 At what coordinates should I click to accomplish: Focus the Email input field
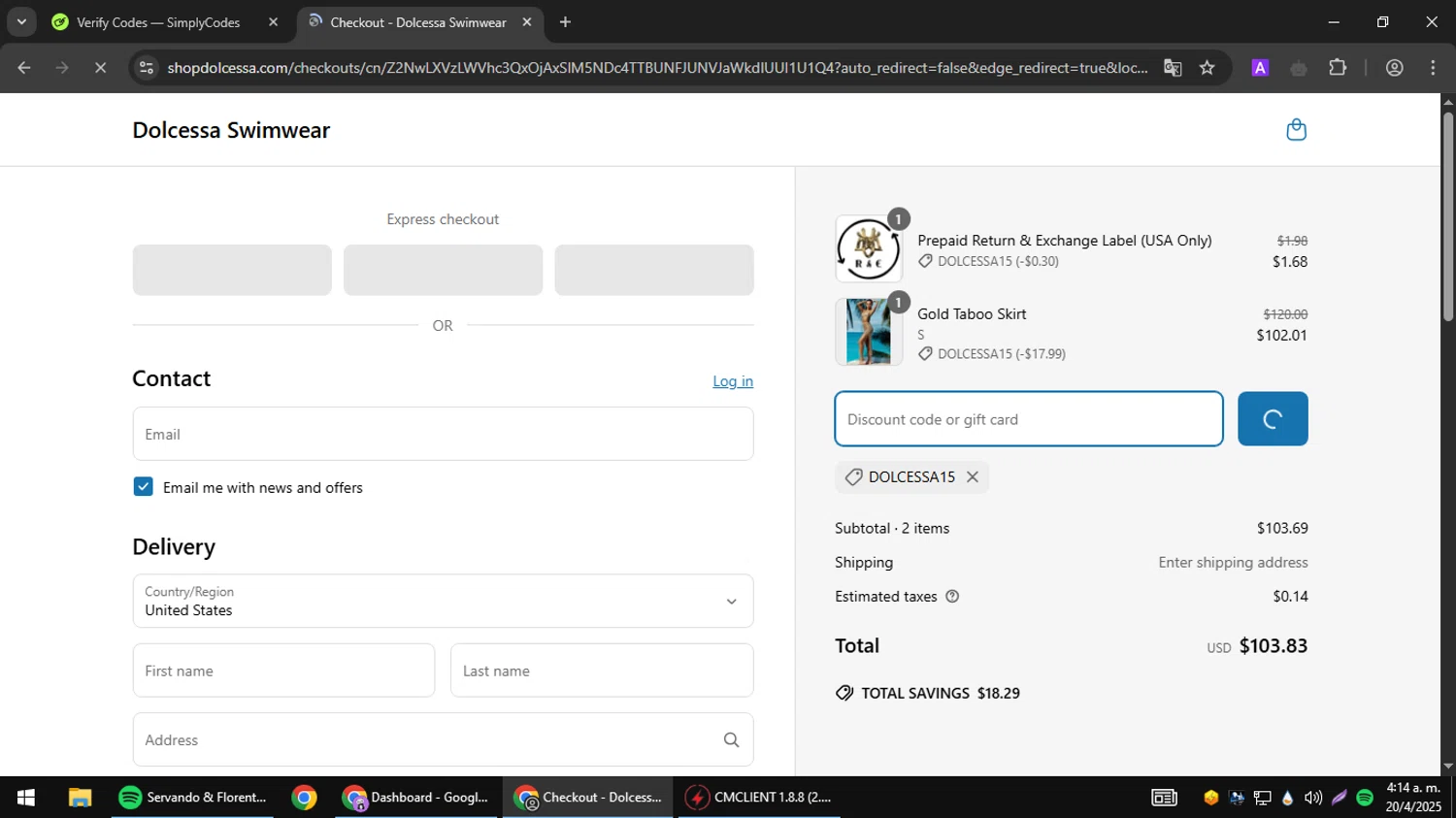(x=443, y=434)
